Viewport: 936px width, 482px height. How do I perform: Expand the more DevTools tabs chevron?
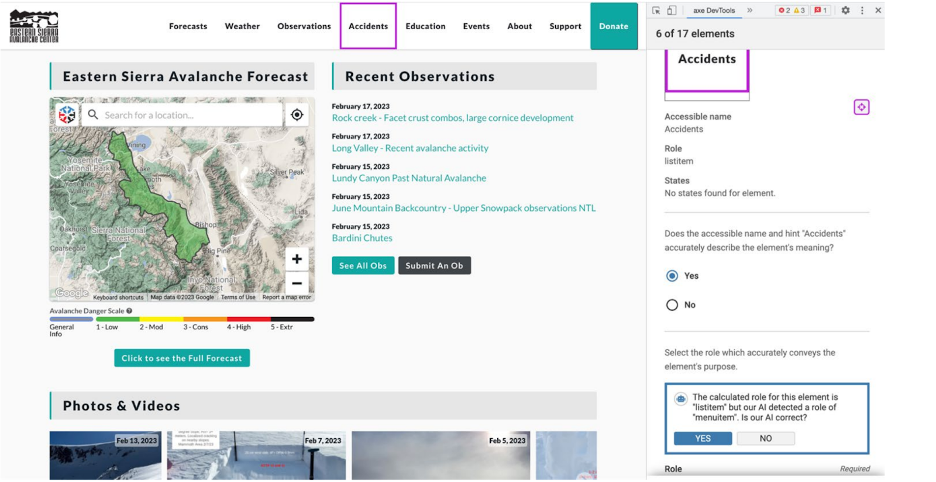coord(749,10)
